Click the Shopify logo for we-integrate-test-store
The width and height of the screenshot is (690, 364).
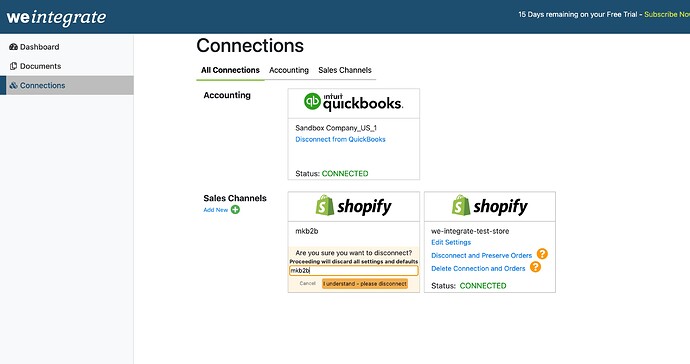489,206
